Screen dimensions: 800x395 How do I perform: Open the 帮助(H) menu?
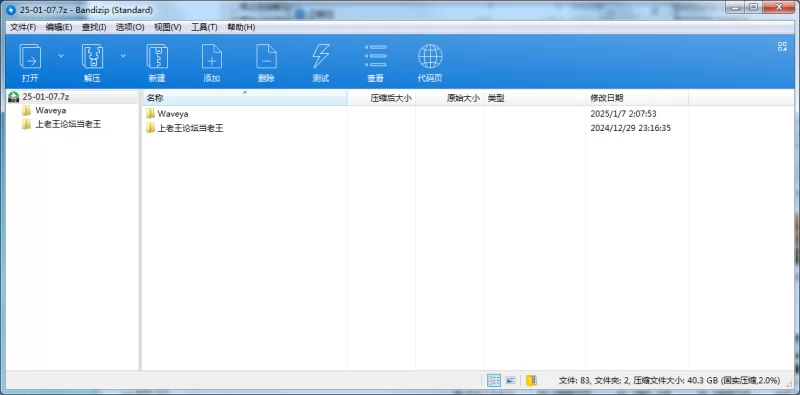(x=241, y=27)
